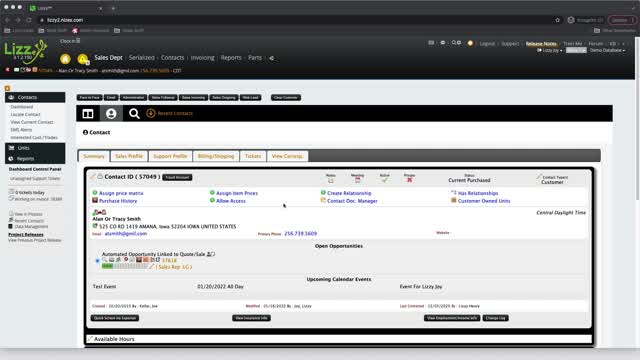Screen dimensions: 640x360
Task: Click the round orange status icon near Logout
Action: pos(470,43)
